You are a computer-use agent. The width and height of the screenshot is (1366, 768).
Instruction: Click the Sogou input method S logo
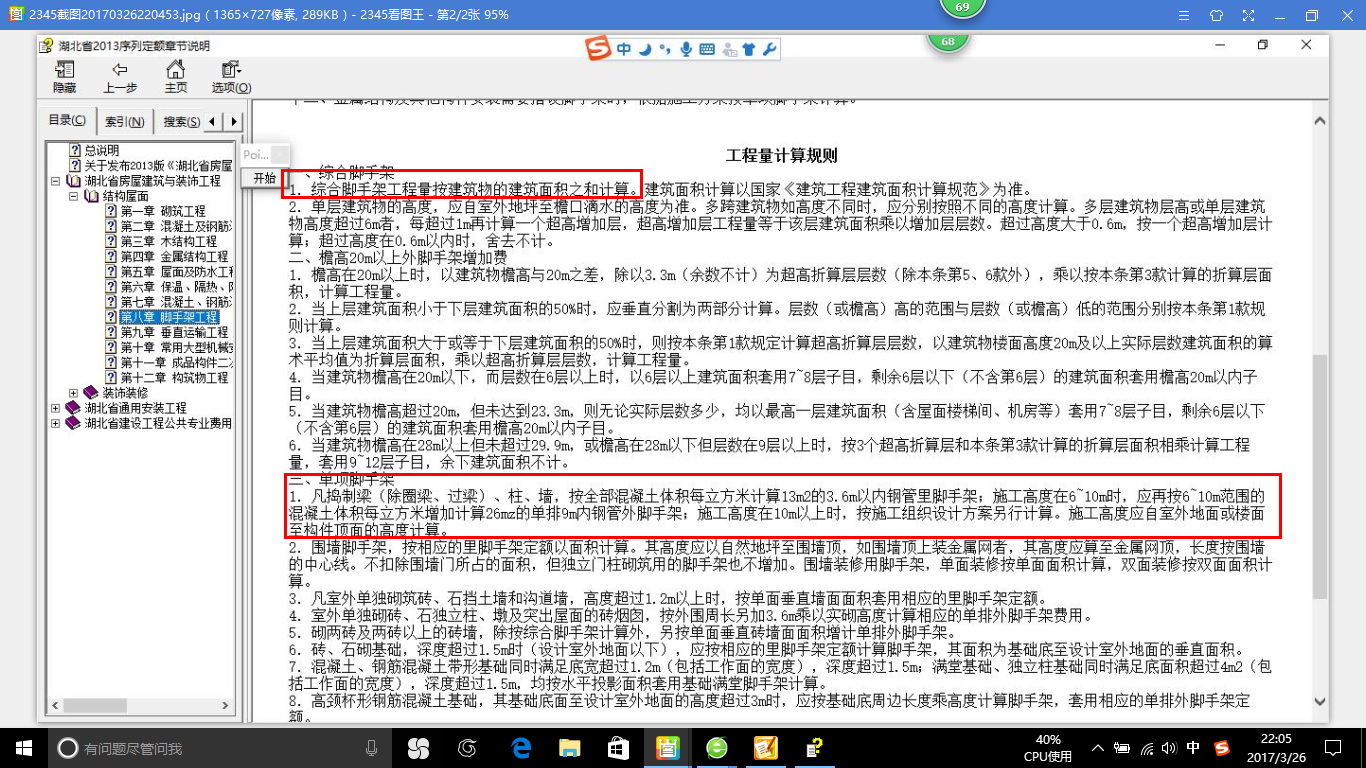click(598, 48)
